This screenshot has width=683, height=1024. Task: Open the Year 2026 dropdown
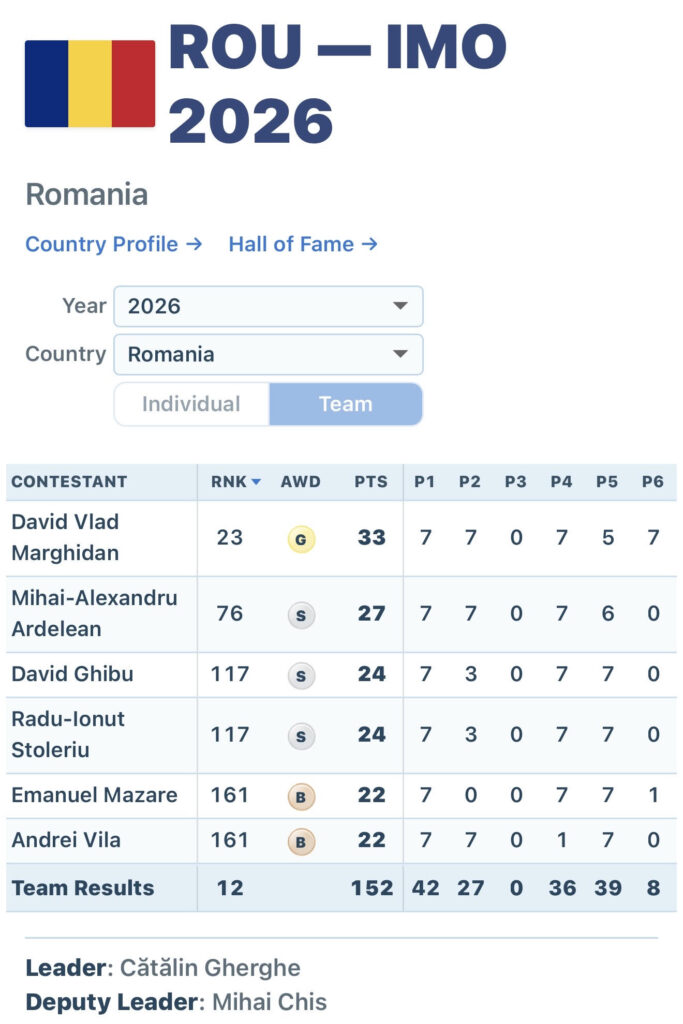tap(268, 306)
